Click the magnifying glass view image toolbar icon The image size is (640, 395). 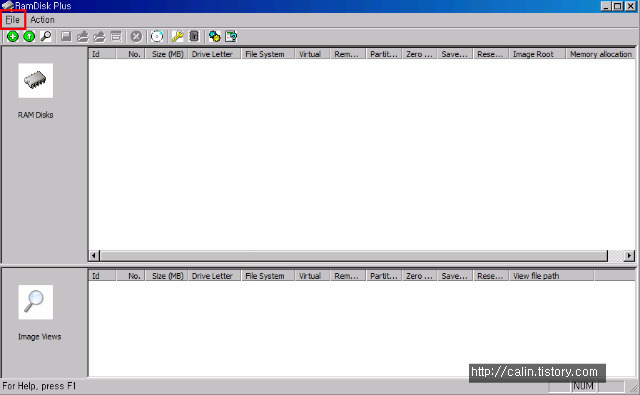[46, 37]
